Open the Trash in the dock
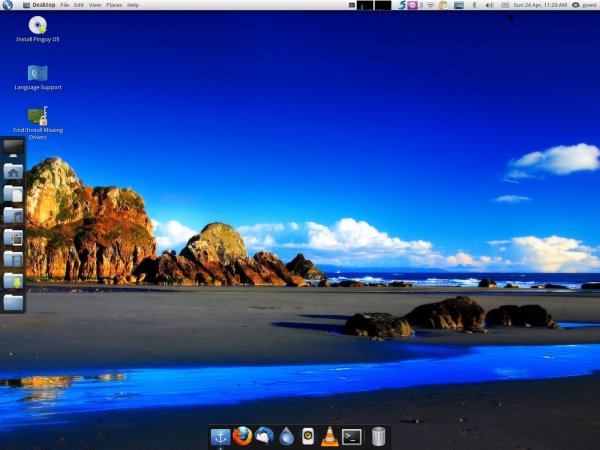Viewport: 600px width, 450px height. tap(378, 436)
